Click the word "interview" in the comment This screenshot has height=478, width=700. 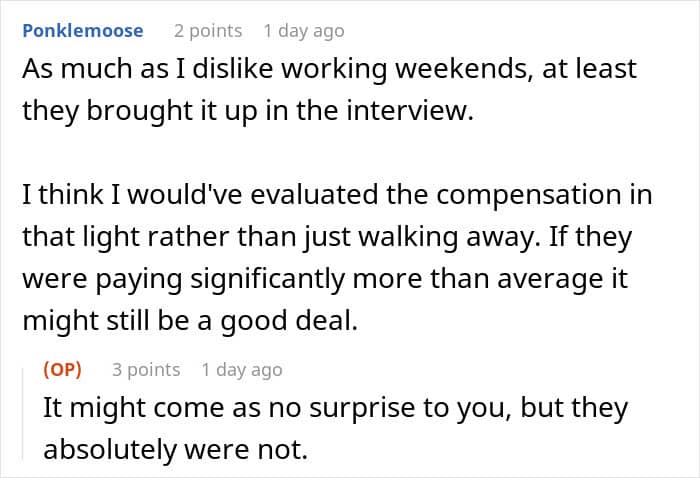coord(410,111)
